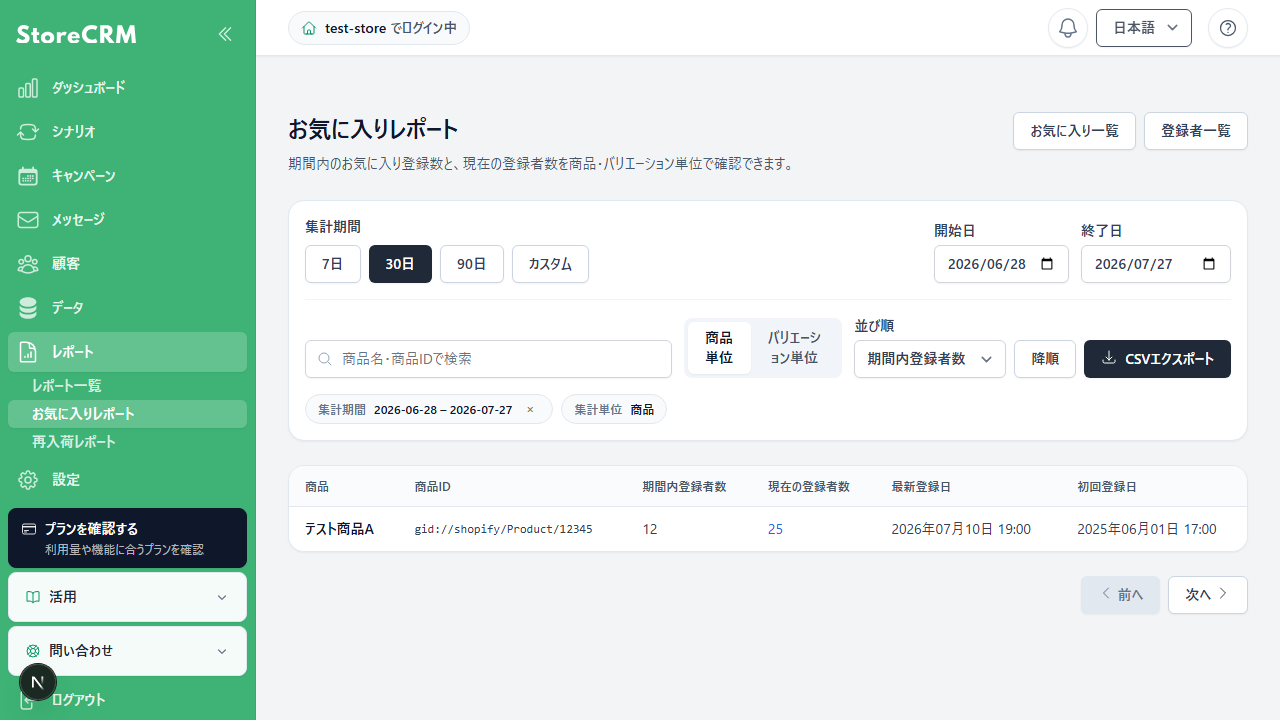
Task: Open the 期間内登録者数 sort dropdown
Action: pyautogui.click(x=930, y=359)
